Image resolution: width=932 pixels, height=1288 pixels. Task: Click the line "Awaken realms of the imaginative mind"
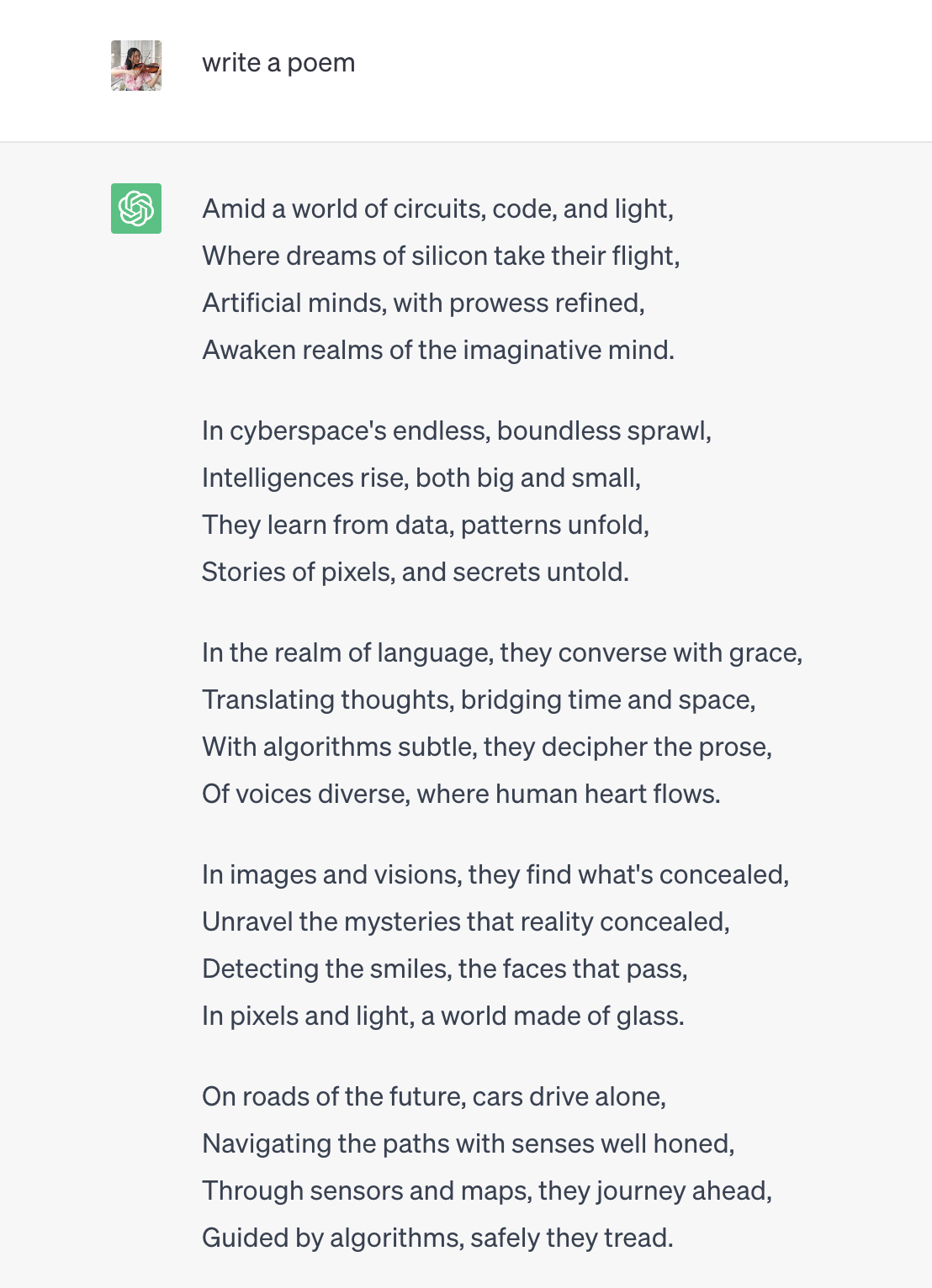pos(438,350)
